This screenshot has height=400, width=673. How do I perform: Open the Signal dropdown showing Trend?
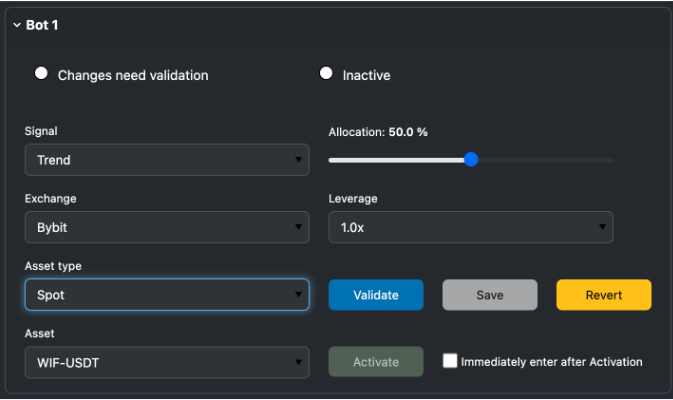(x=167, y=160)
